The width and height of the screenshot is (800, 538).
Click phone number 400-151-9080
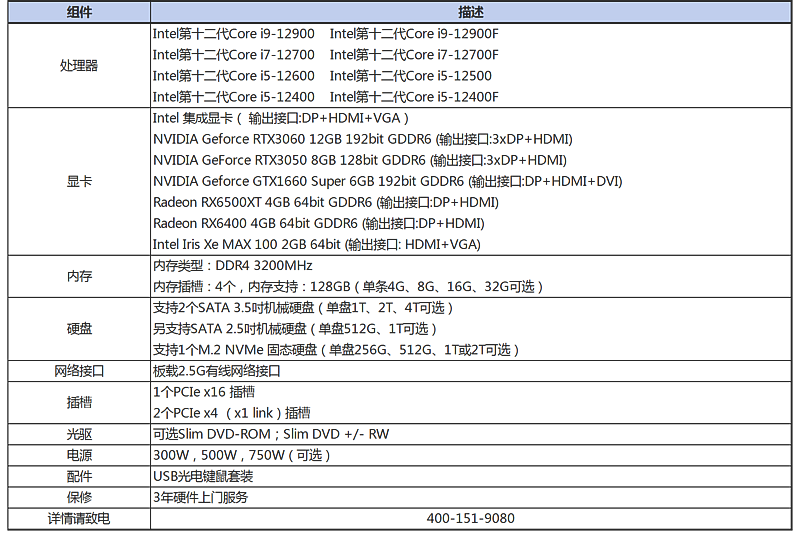(470, 519)
